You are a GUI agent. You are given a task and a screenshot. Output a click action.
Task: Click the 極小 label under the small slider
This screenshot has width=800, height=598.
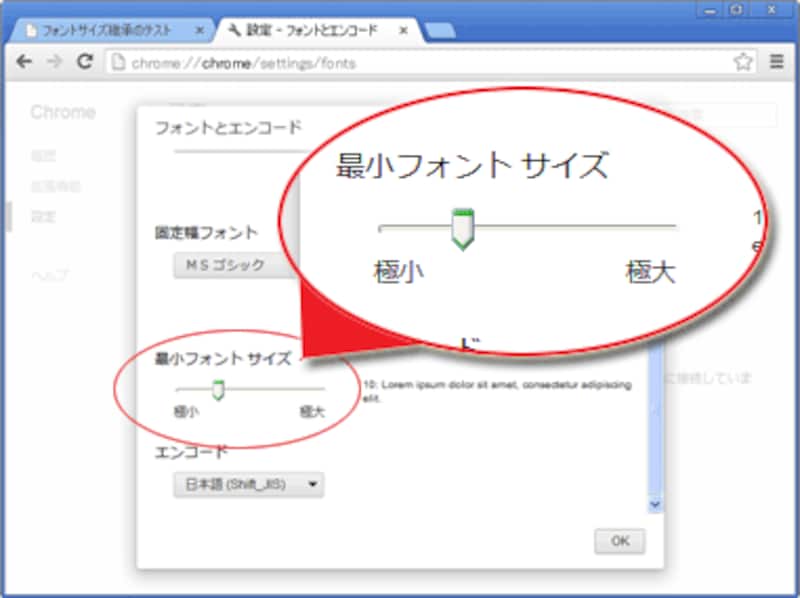click(x=186, y=411)
